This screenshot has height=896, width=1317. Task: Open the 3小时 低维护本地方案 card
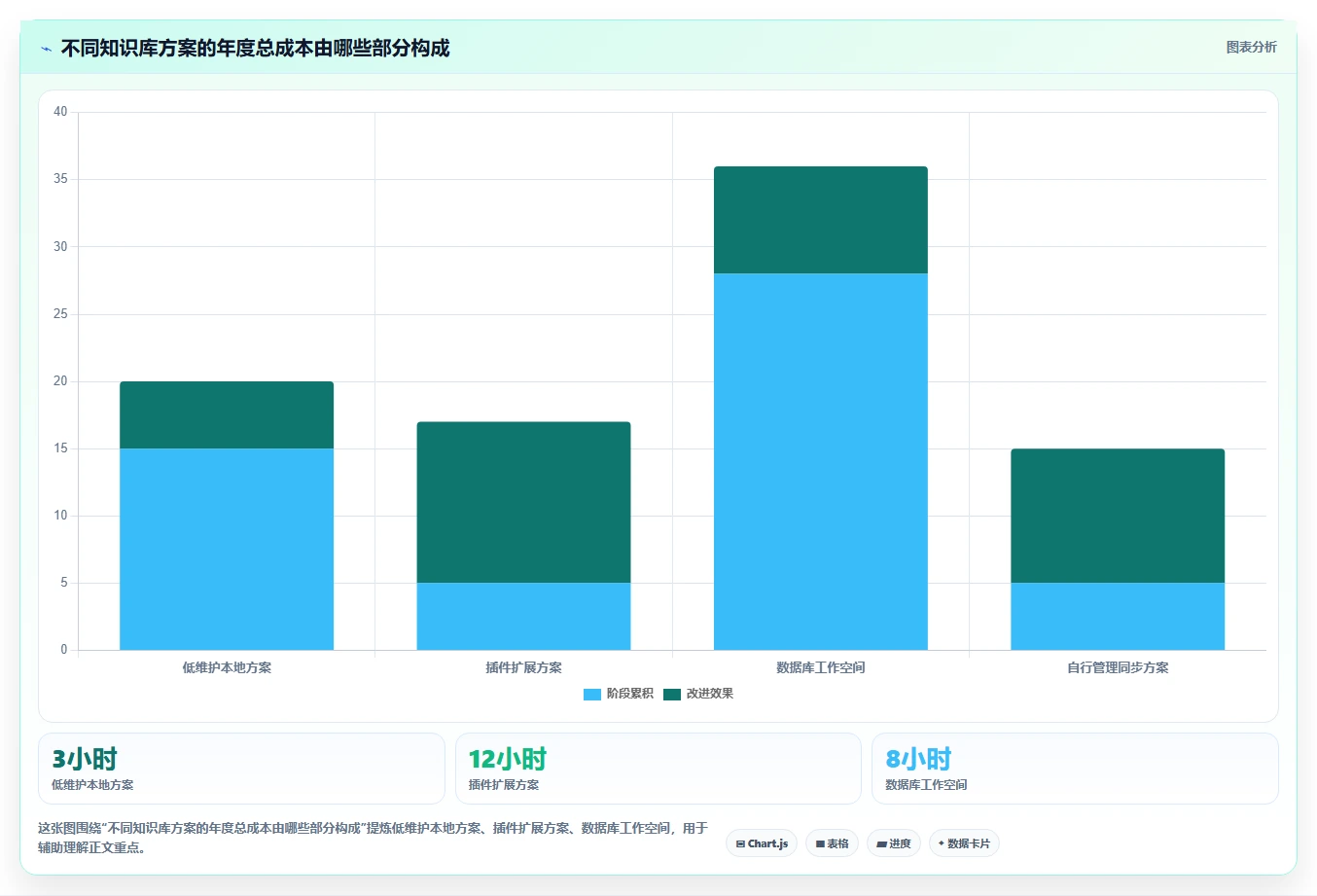pos(241,769)
